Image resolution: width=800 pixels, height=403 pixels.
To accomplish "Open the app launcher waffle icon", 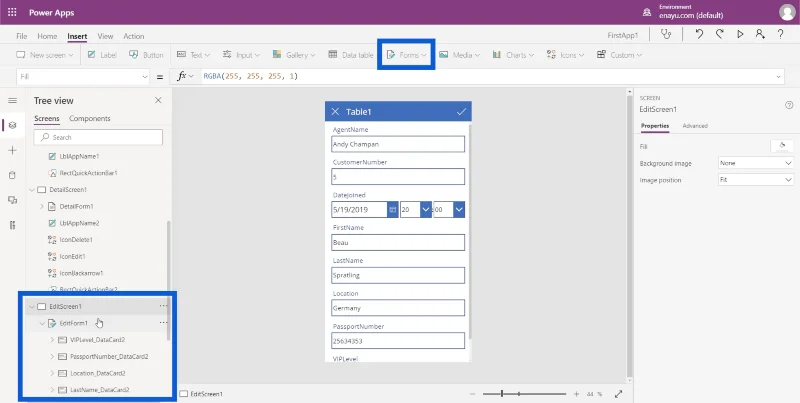I will click(x=12, y=12).
